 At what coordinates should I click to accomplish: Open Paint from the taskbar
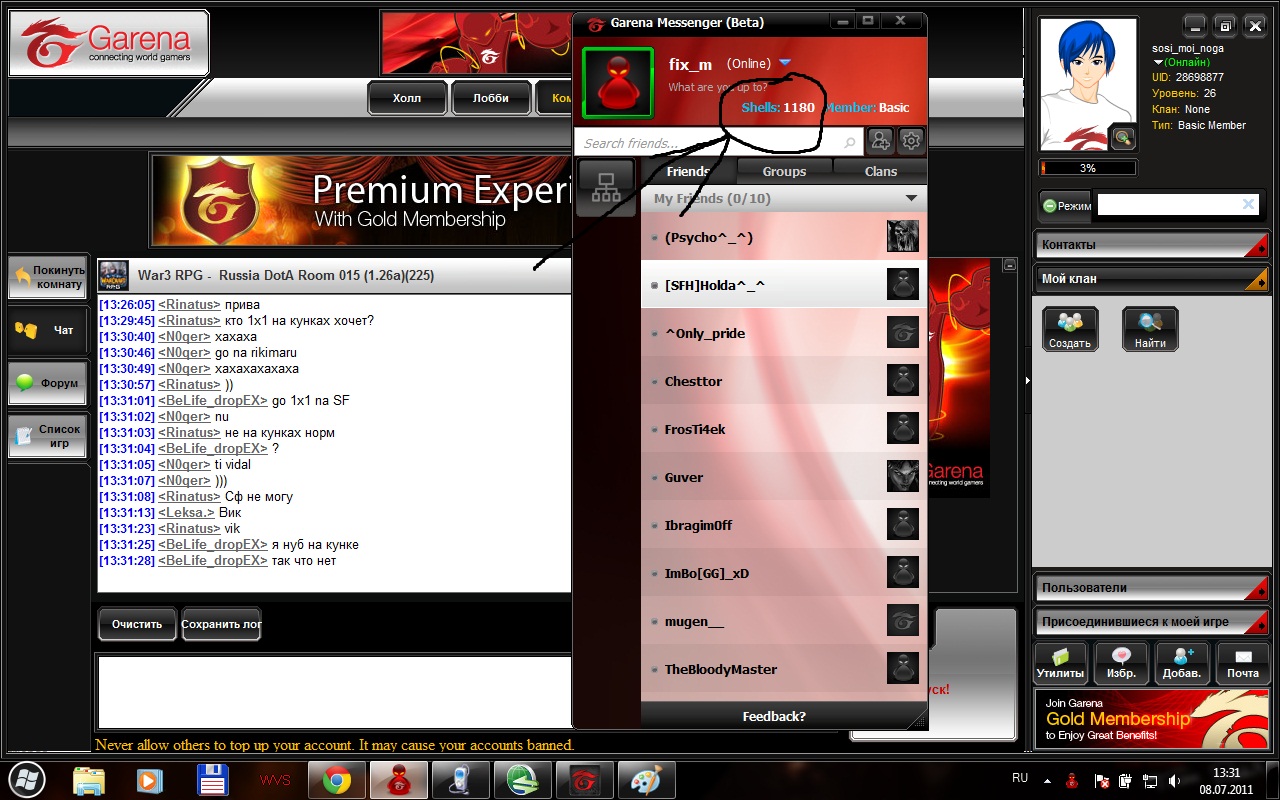point(646,779)
